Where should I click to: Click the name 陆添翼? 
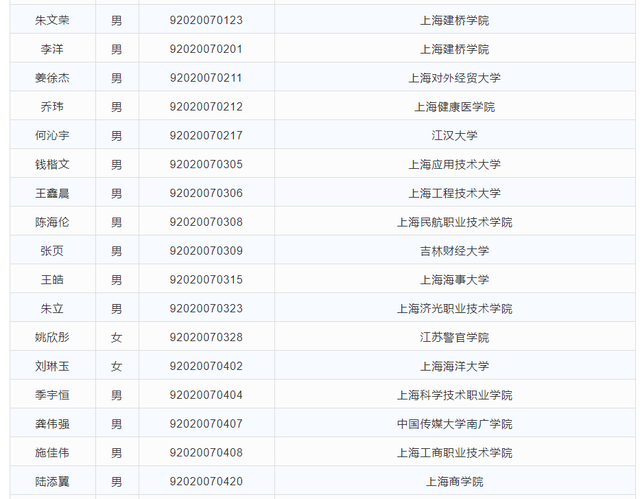point(52,481)
